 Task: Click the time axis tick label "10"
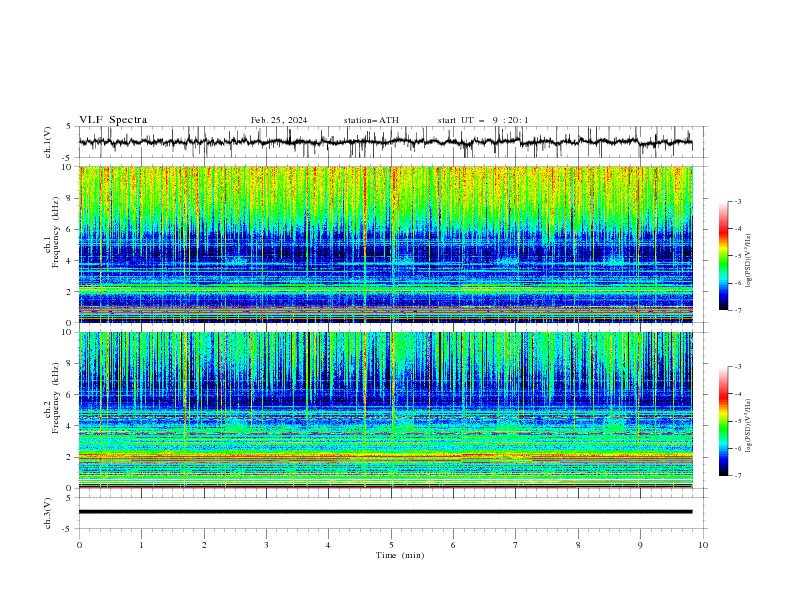coord(703,545)
